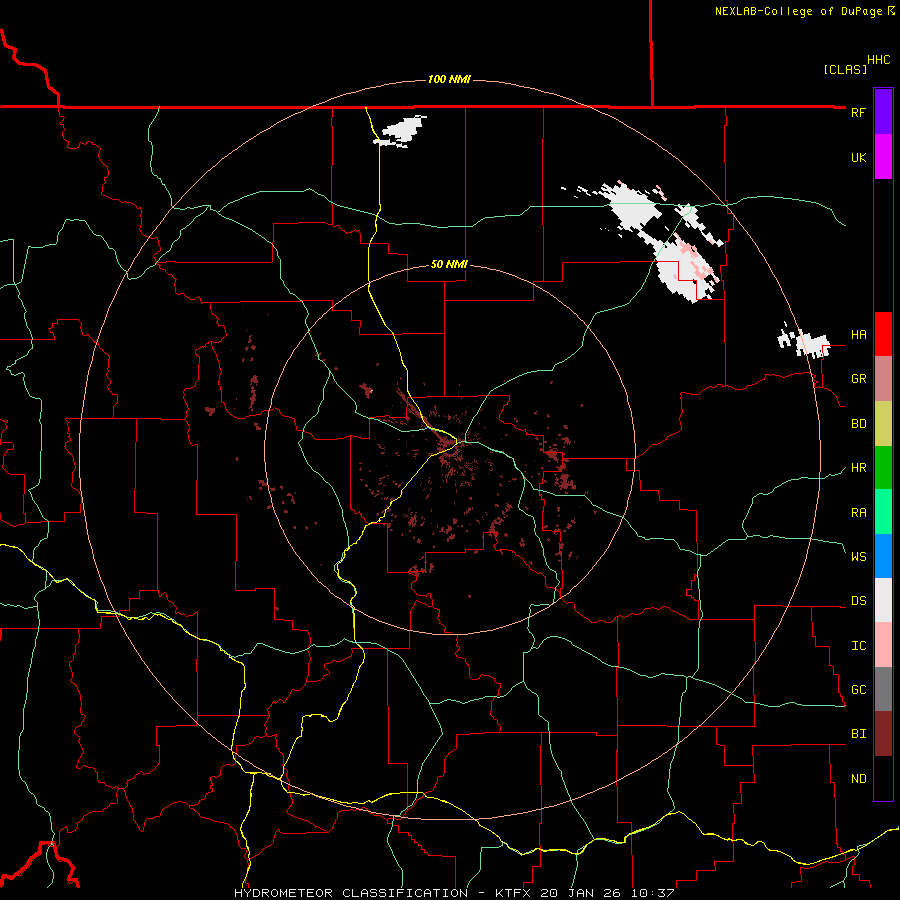Click the GR legend label
The width and height of the screenshot is (900, 900).
pos(858,379)
